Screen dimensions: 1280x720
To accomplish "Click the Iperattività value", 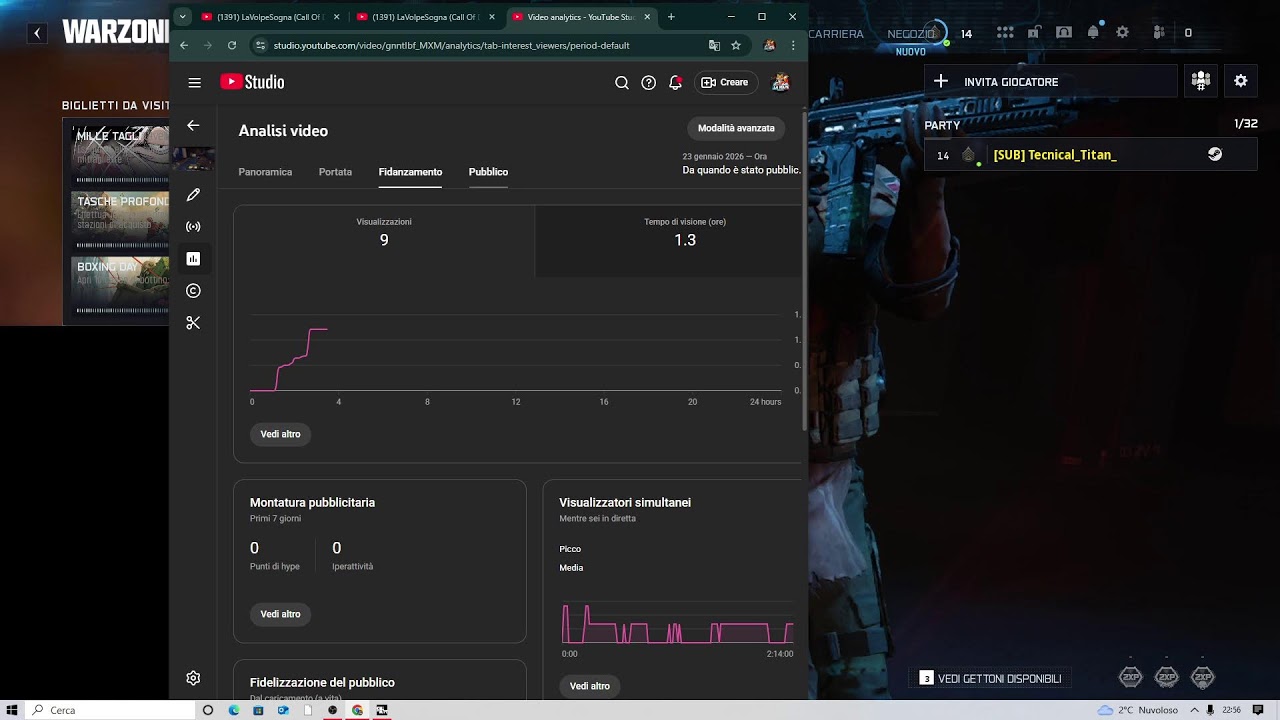I will [337, 548].
